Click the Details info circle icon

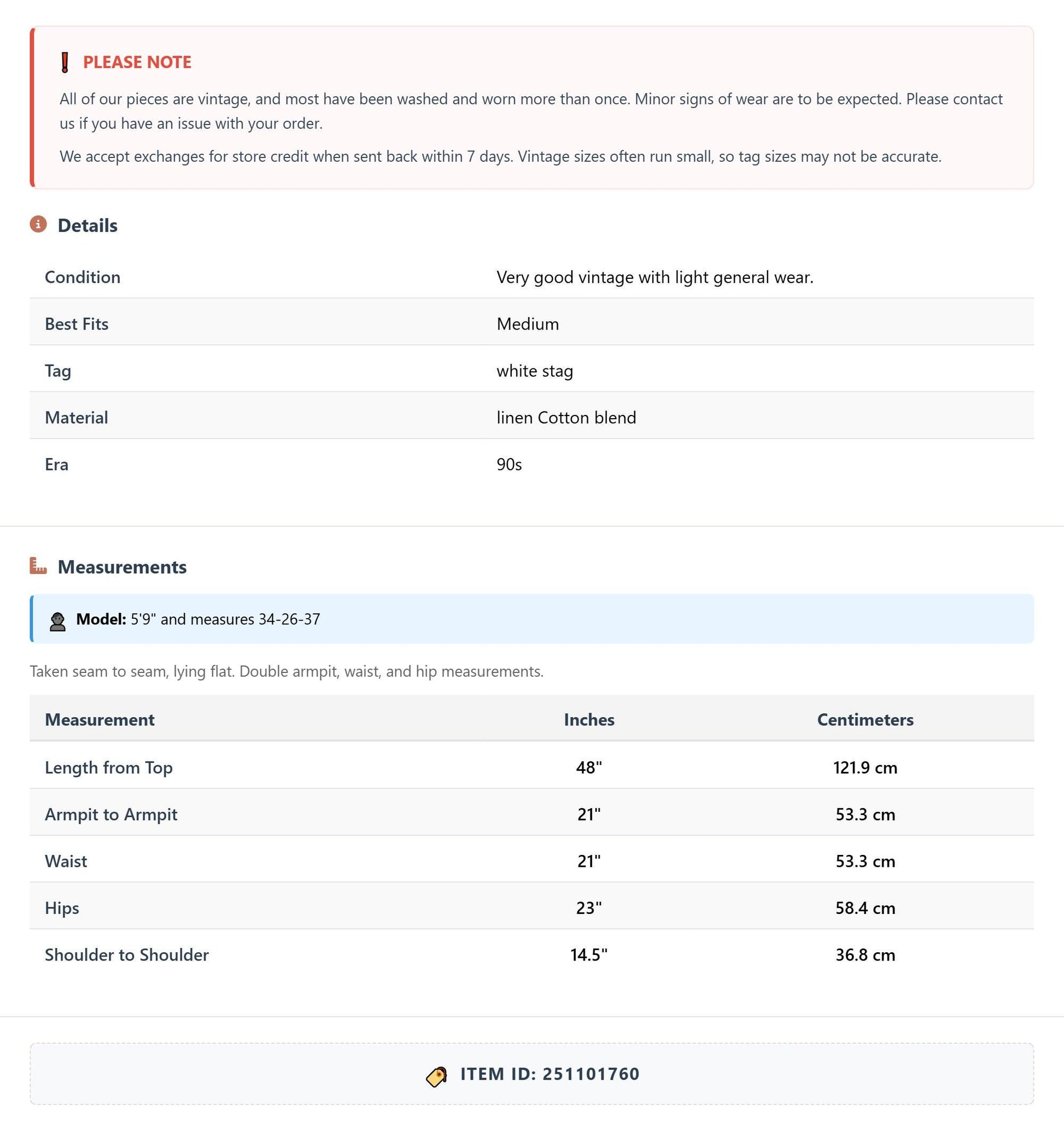pos(38,224)
